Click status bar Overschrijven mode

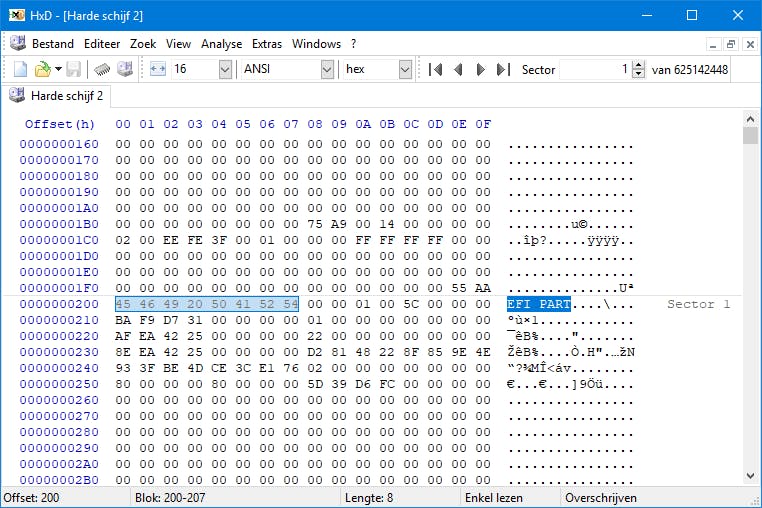[601, 498]
